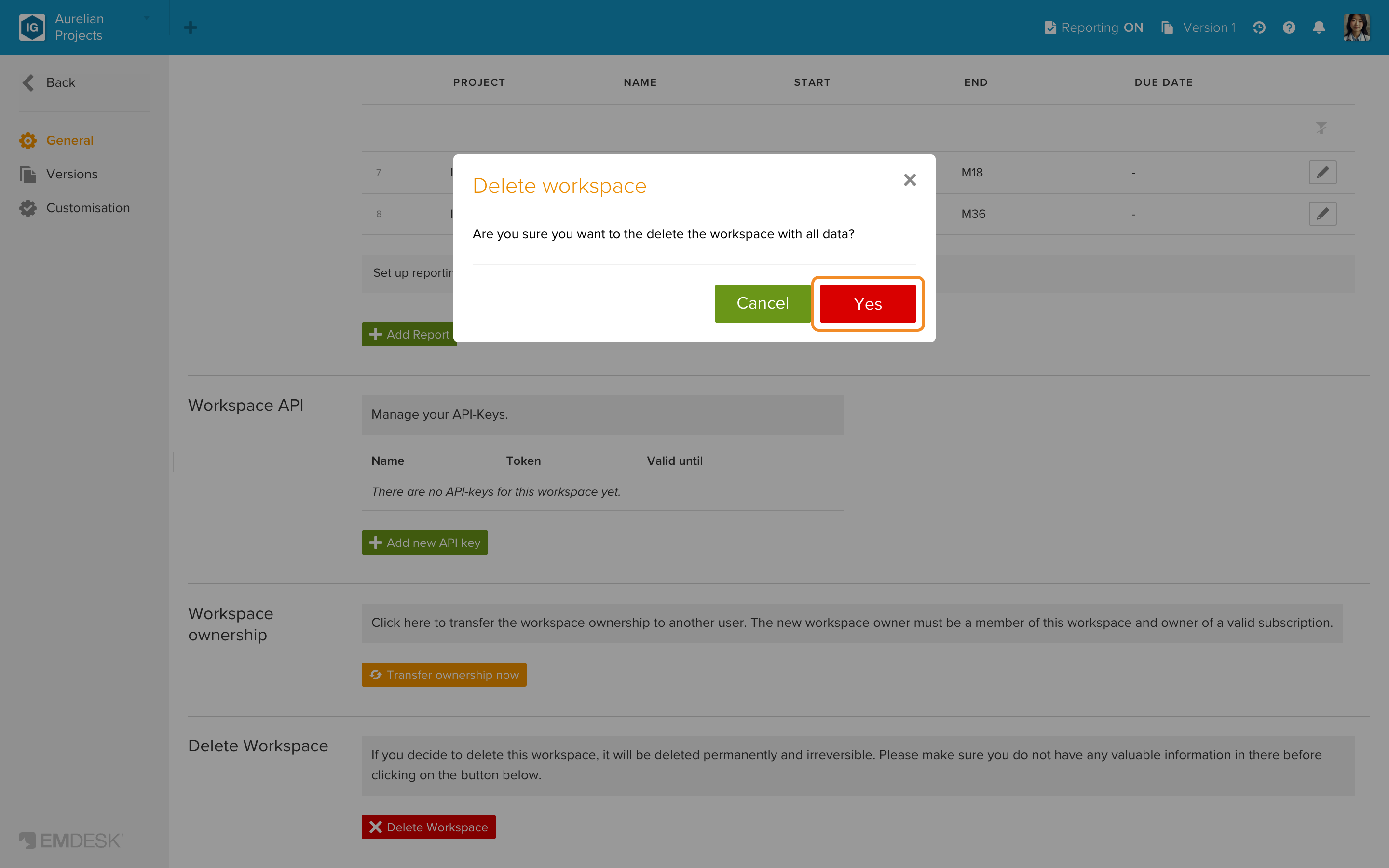Click the M18 end value

pyautogui.click(x=972, y=172)
